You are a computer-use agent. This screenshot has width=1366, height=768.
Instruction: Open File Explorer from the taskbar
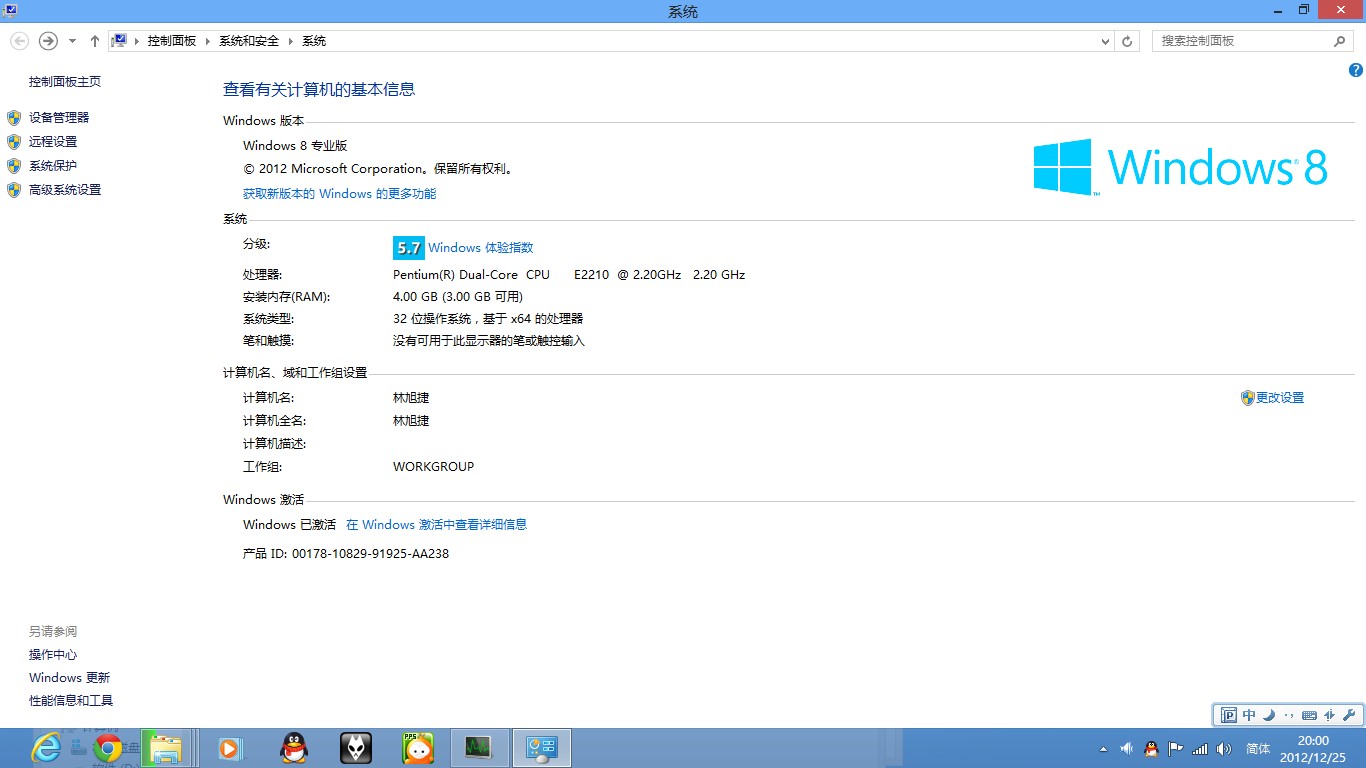point(166,748)
